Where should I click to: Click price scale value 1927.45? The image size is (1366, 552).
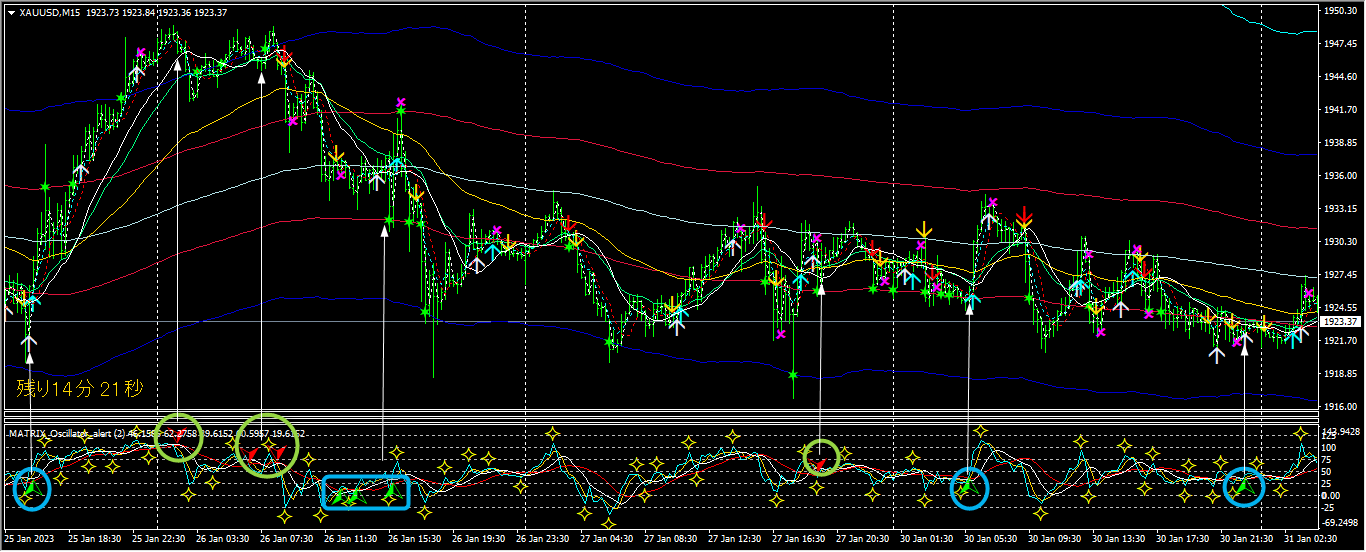click(x=1339, y=275)
